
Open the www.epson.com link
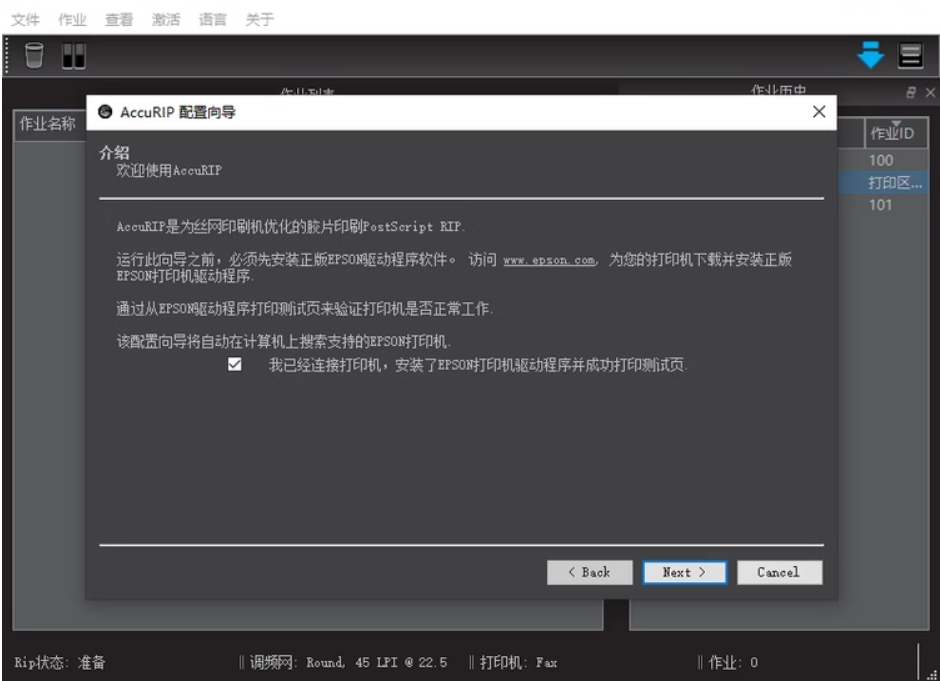(x=549, y=260)
